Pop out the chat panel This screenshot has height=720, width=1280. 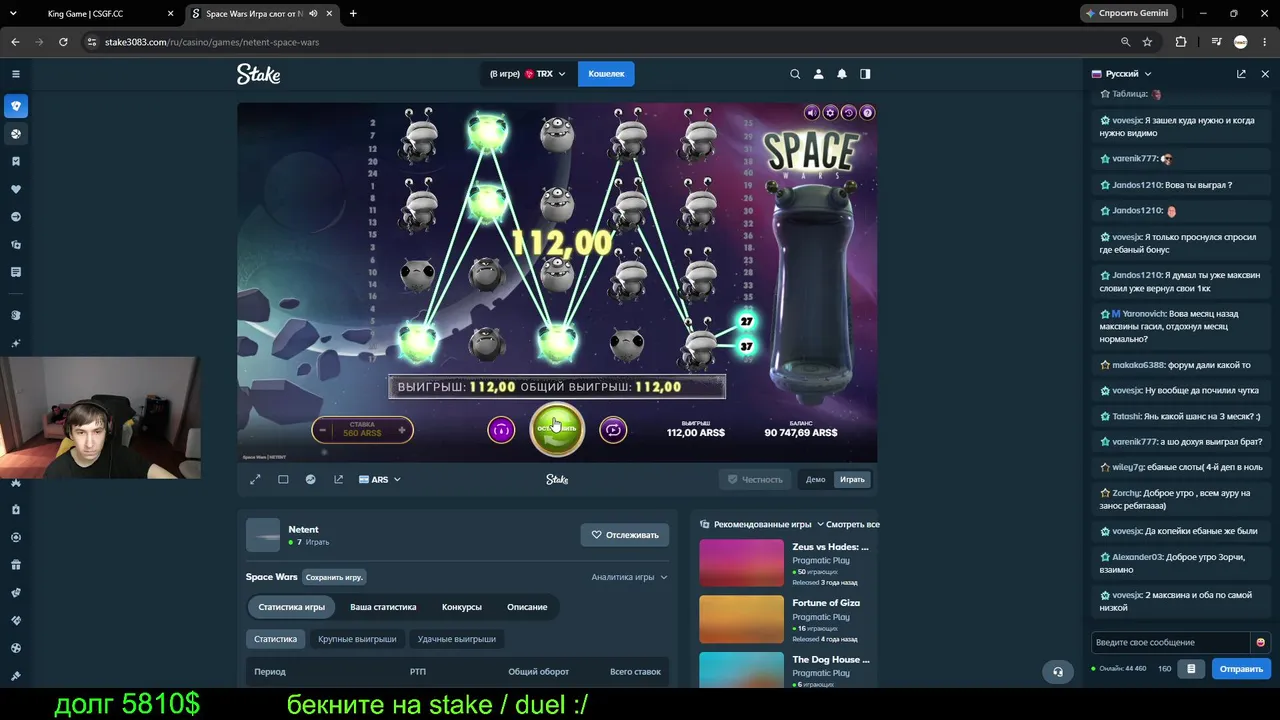1241,74
